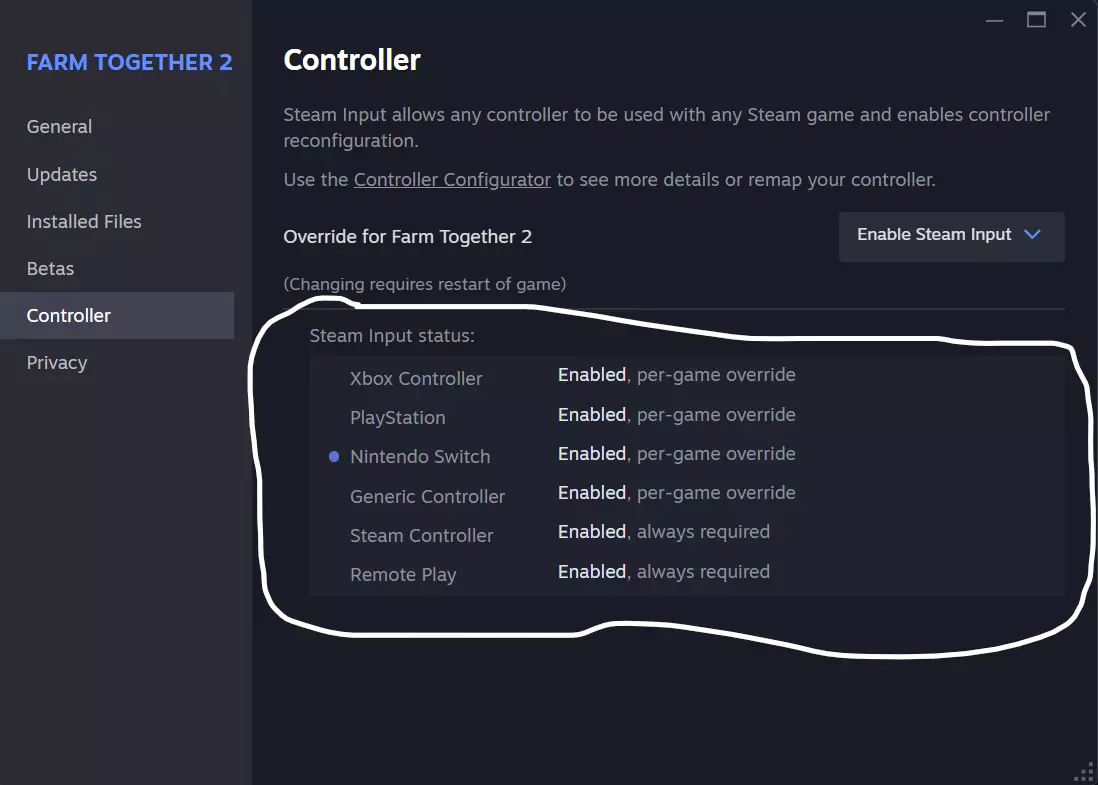Click the Controller Configurator link
This screenshot has height=785, width=1098.
click(452, 180)
